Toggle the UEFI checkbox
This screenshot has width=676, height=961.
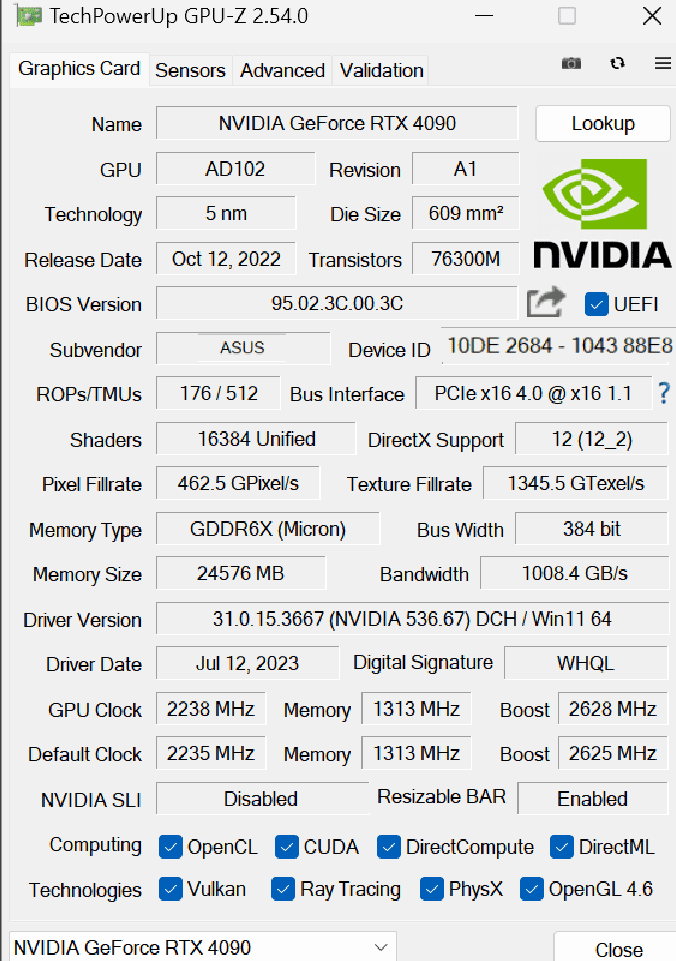pos(596,304)
